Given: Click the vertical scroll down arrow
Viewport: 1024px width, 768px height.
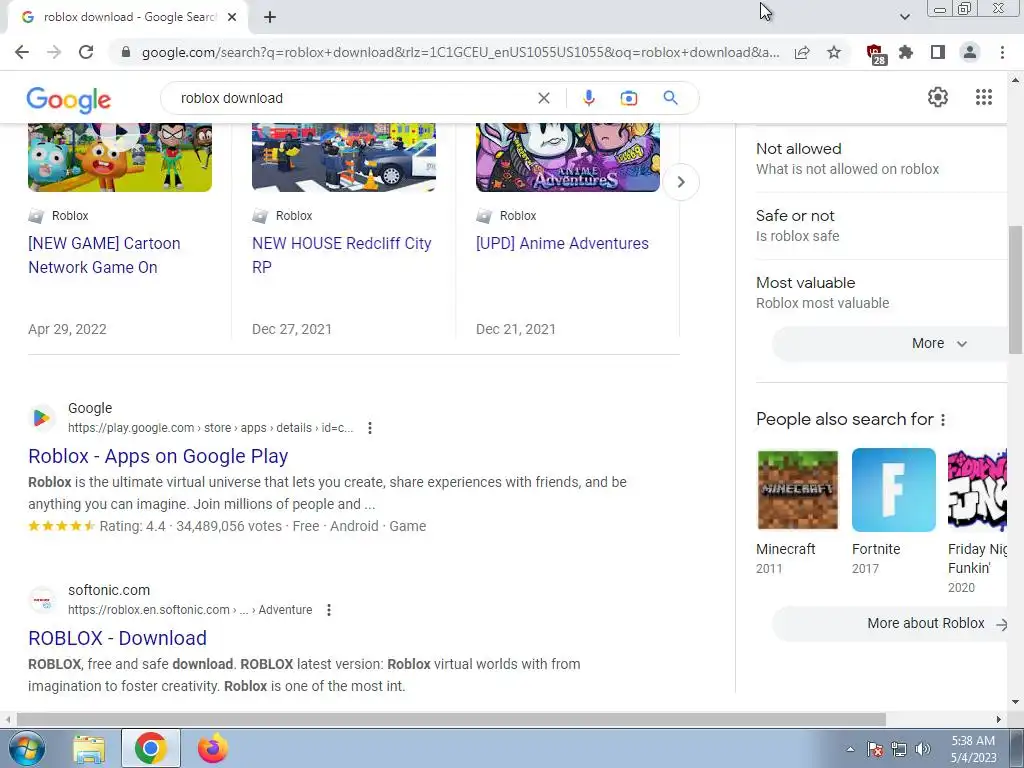Looking at the screenshot, I should pos(1015,702).
